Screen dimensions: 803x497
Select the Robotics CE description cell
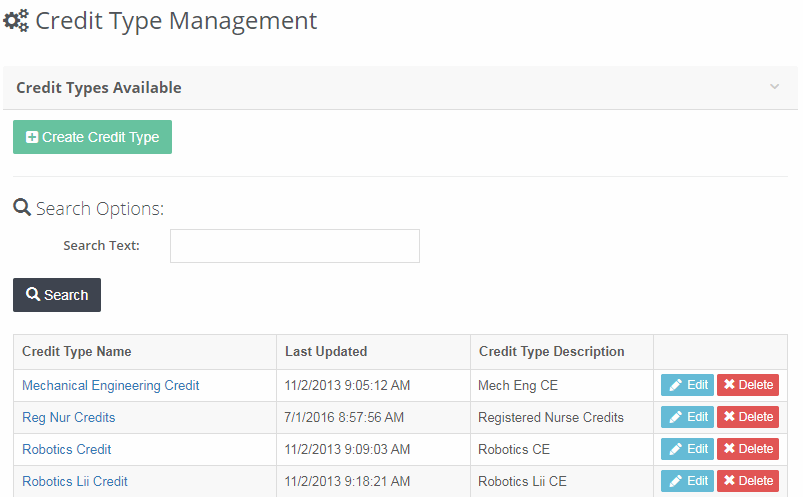pyautogui.click(x=562, y=449)
